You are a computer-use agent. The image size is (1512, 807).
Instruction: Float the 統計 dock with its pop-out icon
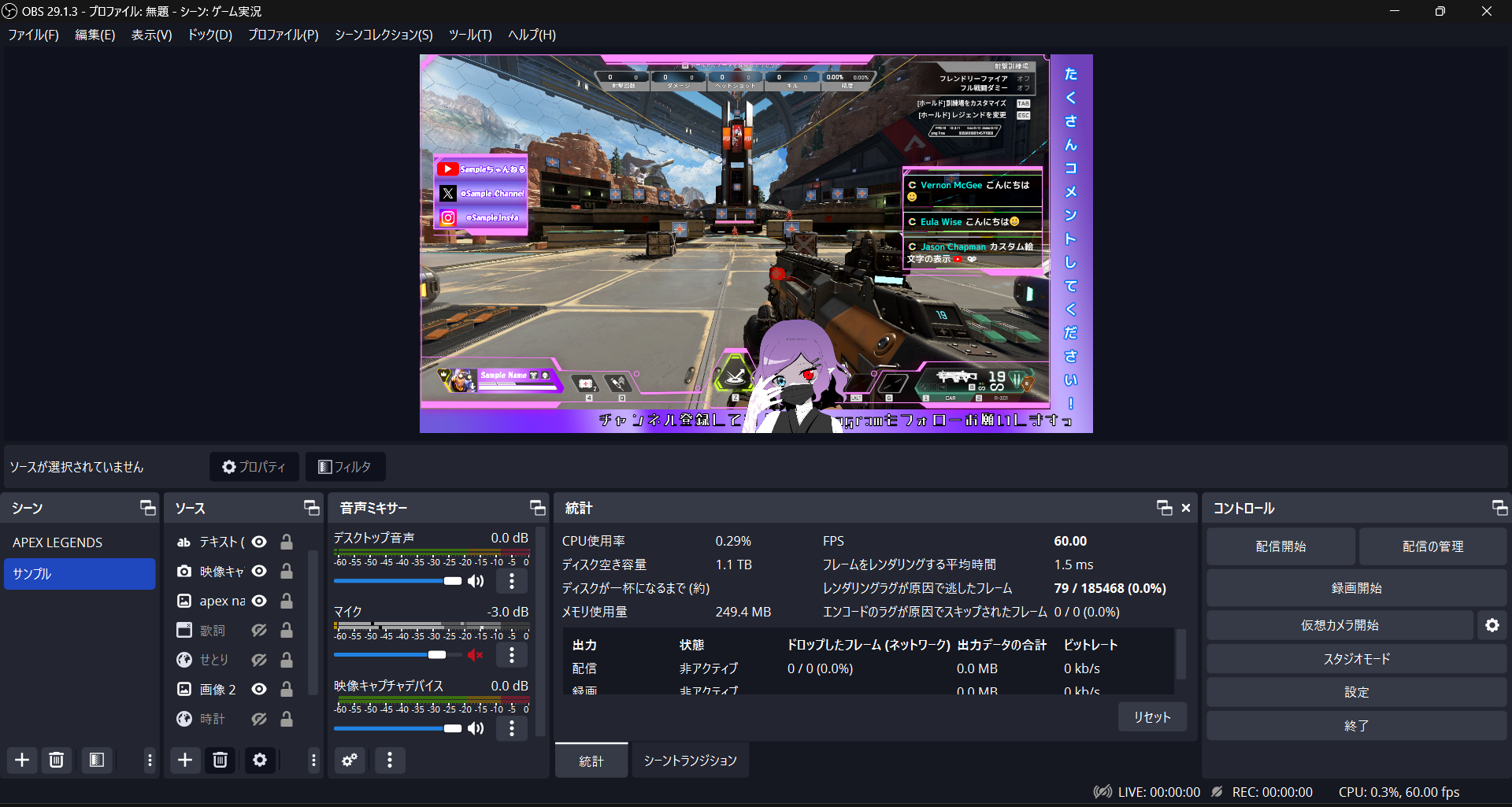1165,508
